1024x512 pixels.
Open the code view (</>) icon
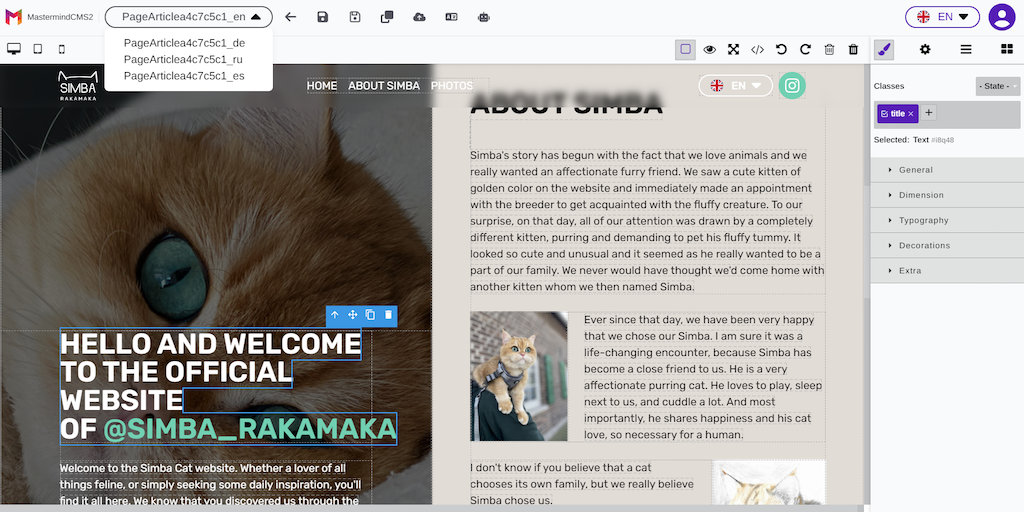(757, 49)
